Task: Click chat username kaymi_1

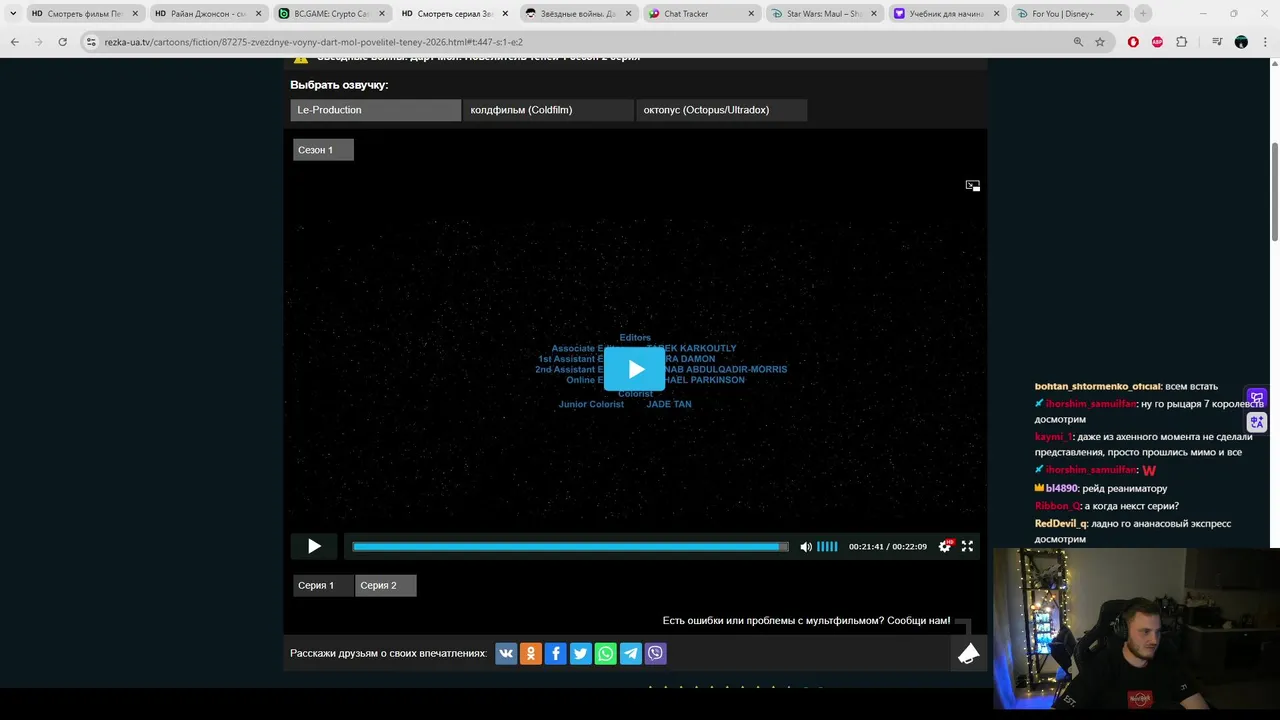Action: coord(1053,437)
